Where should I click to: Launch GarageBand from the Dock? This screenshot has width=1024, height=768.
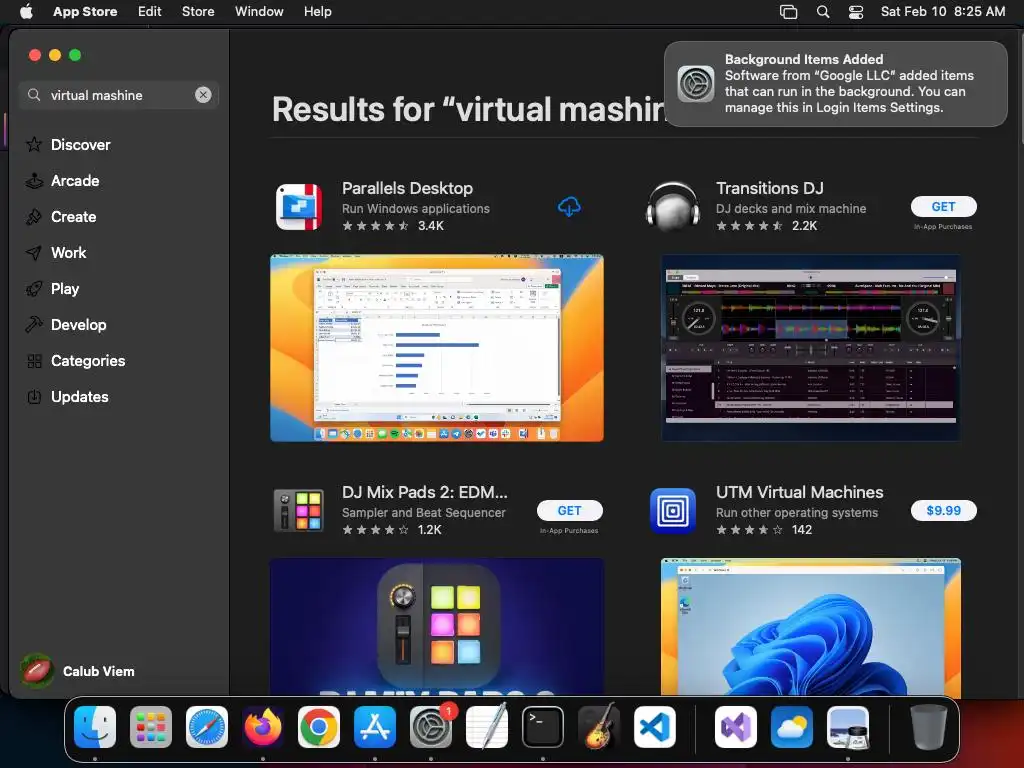pyautogui.click(x=599, y=727)
